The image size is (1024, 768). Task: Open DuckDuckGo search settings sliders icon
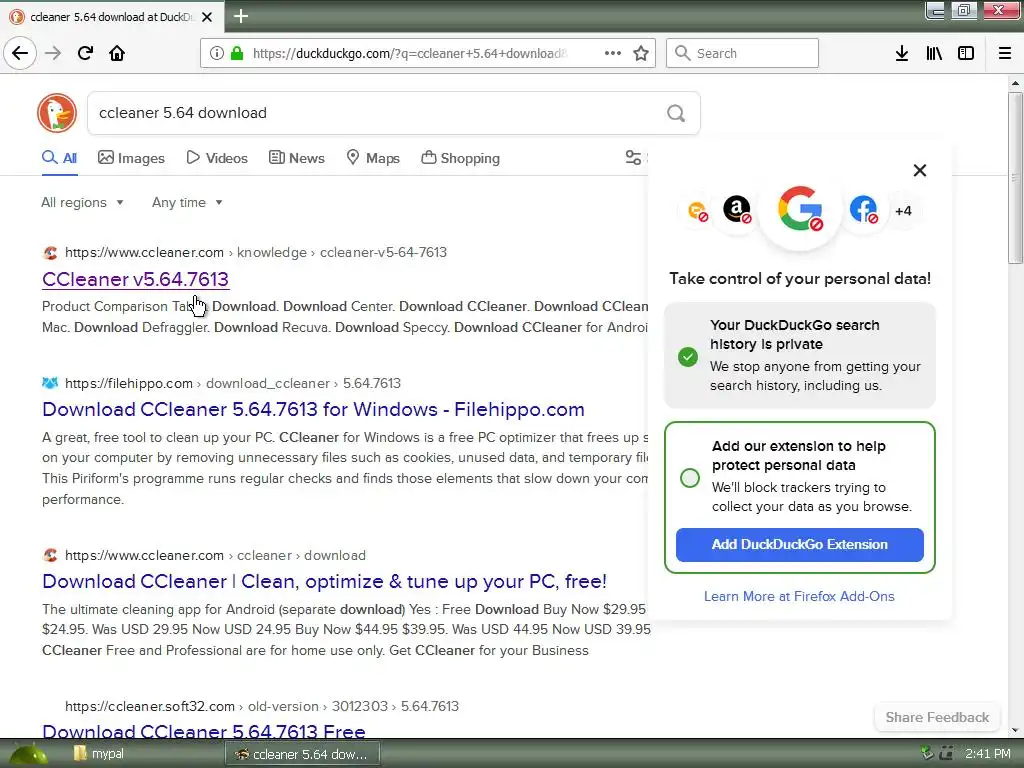[x=633, y=157]
